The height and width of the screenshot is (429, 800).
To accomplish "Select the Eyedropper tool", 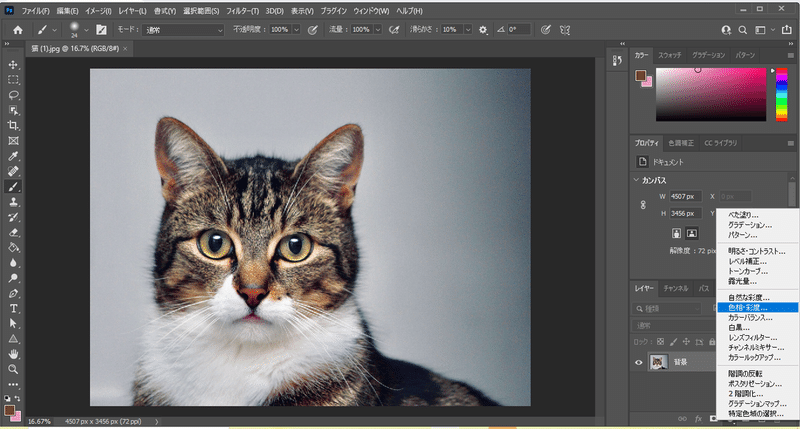I will 14,156.
